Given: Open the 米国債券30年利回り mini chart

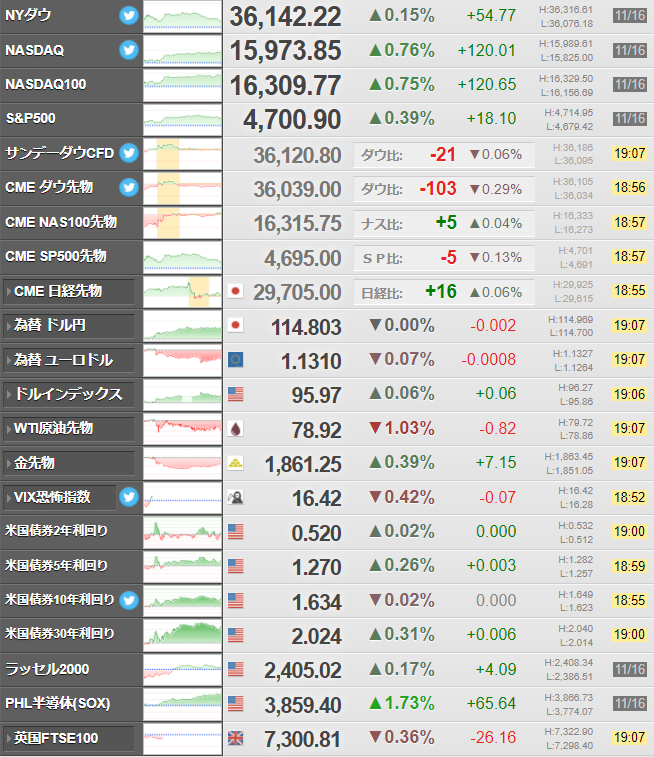Looking at the screenshot, I should [x=182, y=635].
